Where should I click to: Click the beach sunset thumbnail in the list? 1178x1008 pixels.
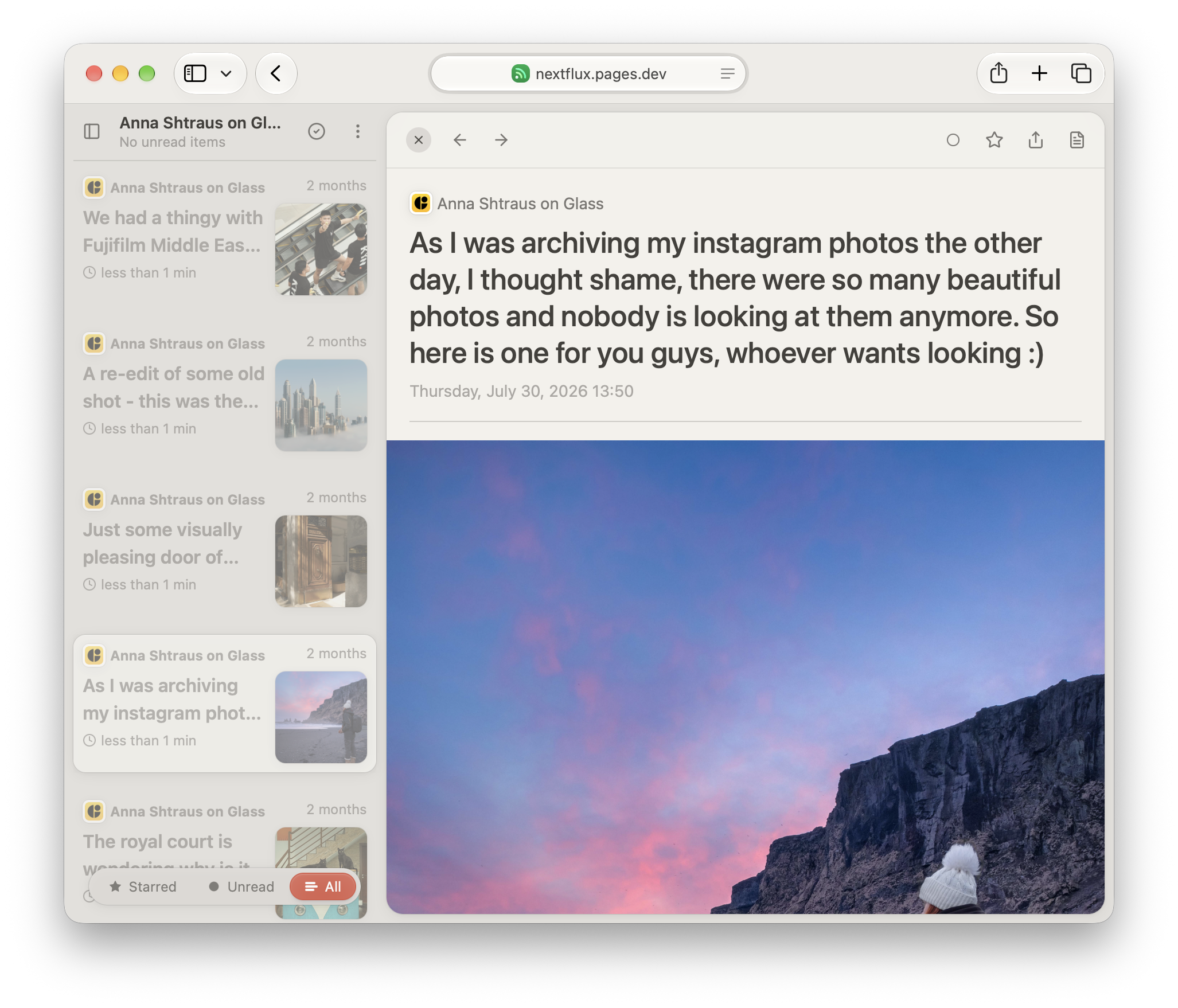click(321, 717)
